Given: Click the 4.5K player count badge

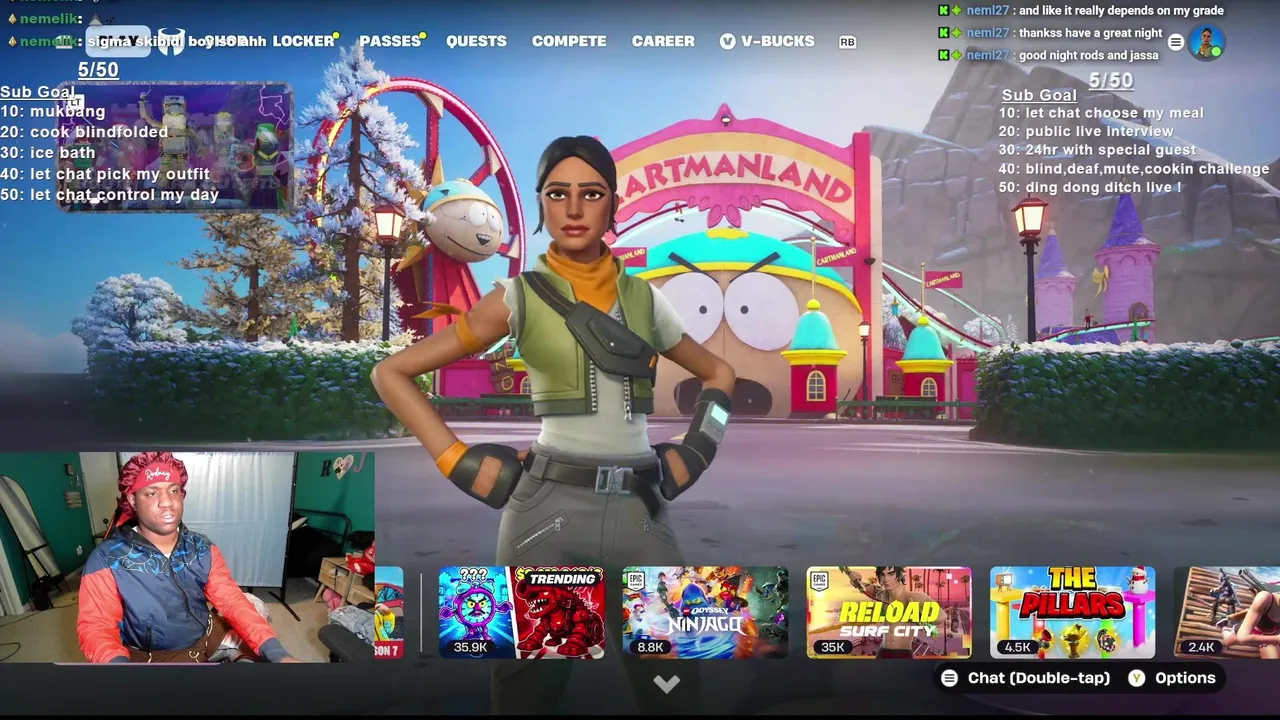Looking at the screenshot, I should click(x=1018, y=647).
